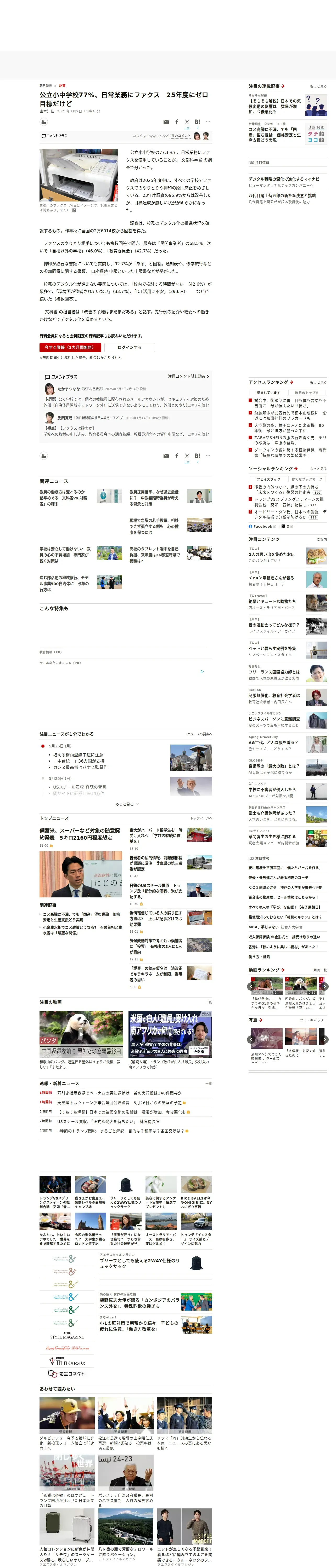Open horse video ranked 1 thumbnail
Image resolution: width=336 pixels, height=1568 pixels.
point(267,986)
